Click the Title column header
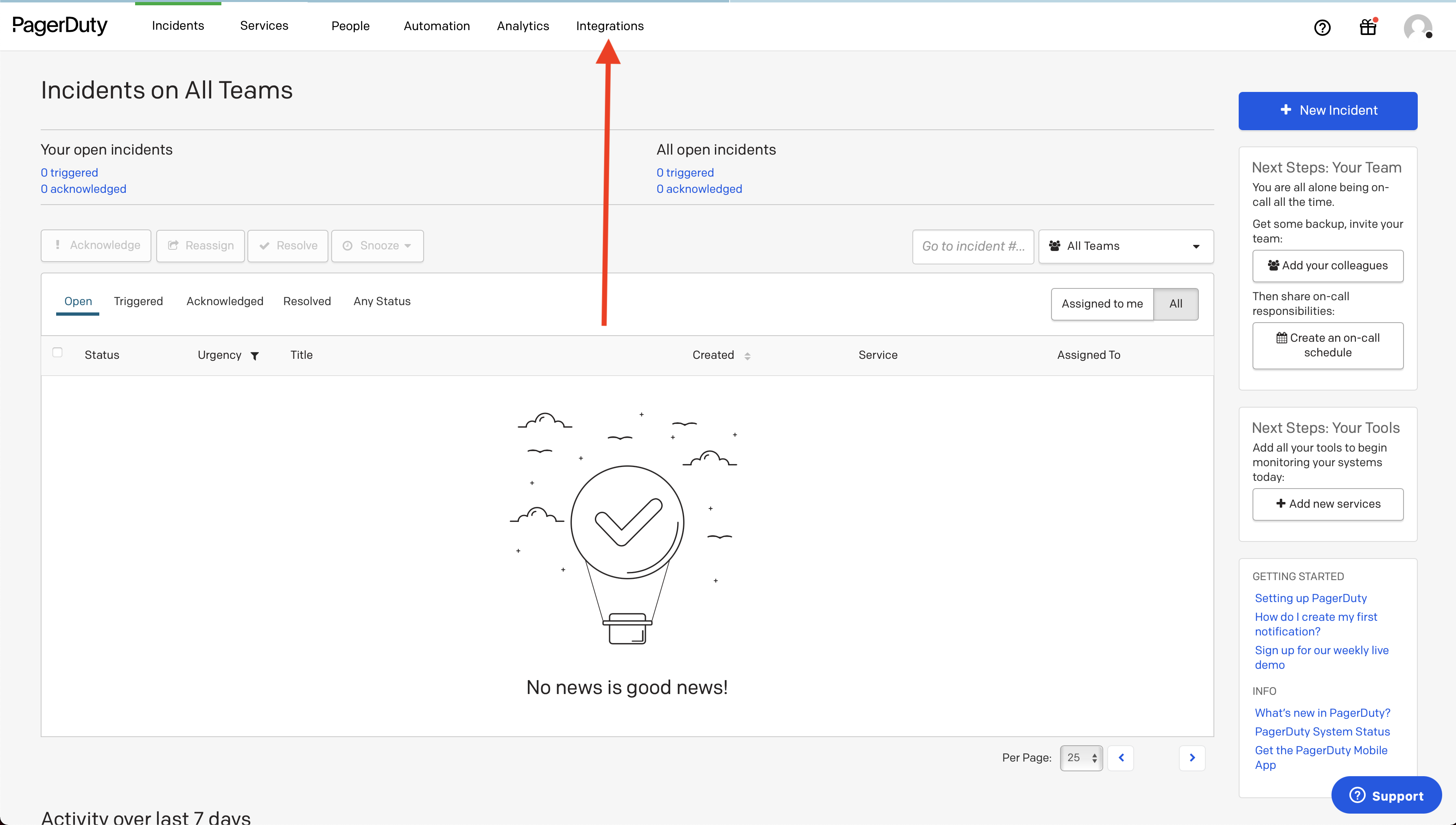 [x=302, y=355]
